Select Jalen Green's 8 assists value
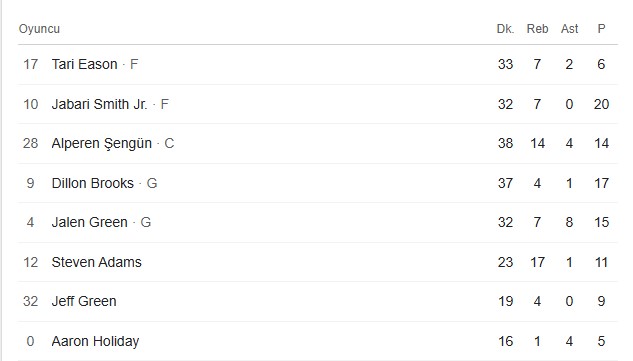The width and height of the screenshot is (633, 361). point(569,222)
